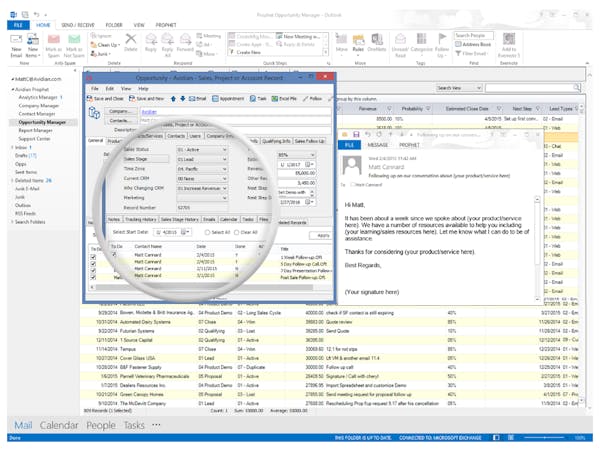Click the OneNote ribbon icon
The image size is (600, 450).
click(x=377, y=42)
